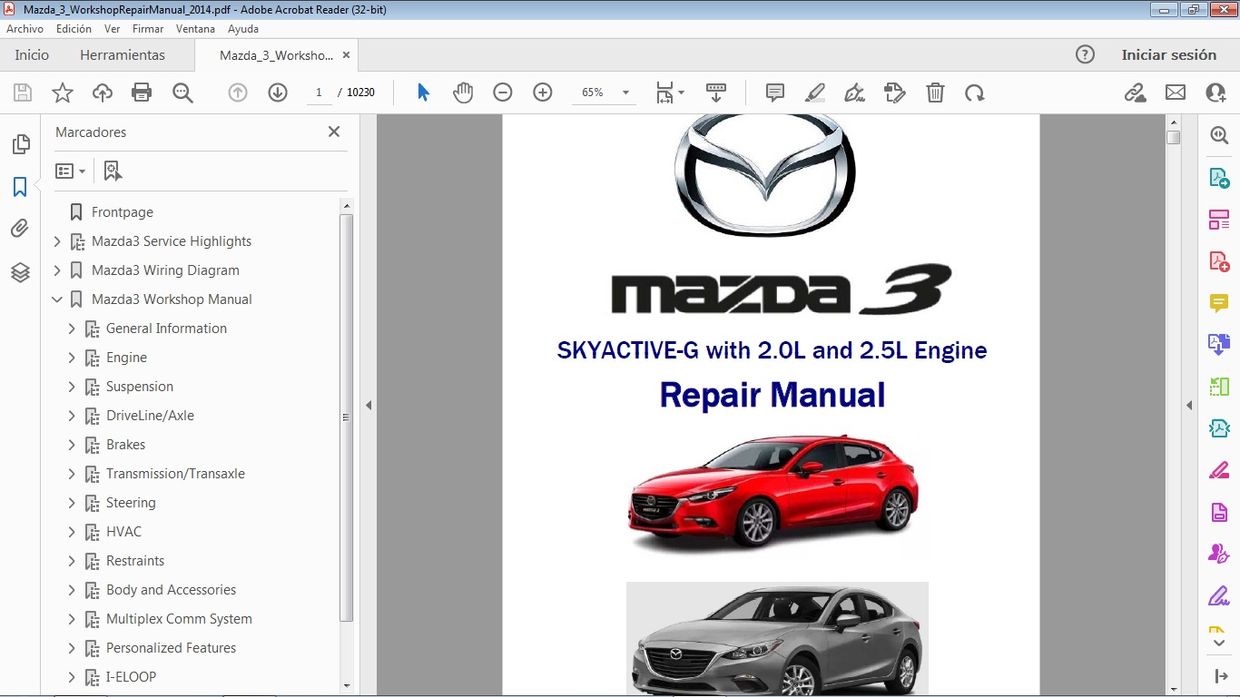Image resolution: width=1240 pixels, height=697 pixels.
Task: Toggle the bookmarks panel icon
Action: tap(20, 187)
